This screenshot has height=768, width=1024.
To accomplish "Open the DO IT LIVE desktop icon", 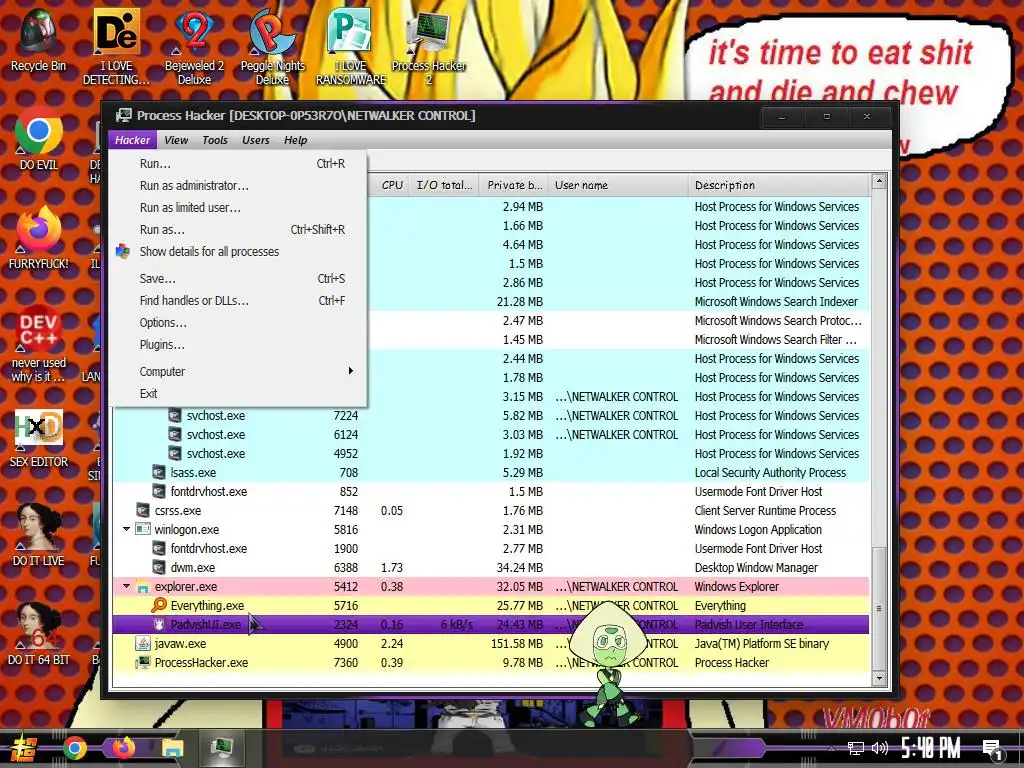I will coord(39,535).
